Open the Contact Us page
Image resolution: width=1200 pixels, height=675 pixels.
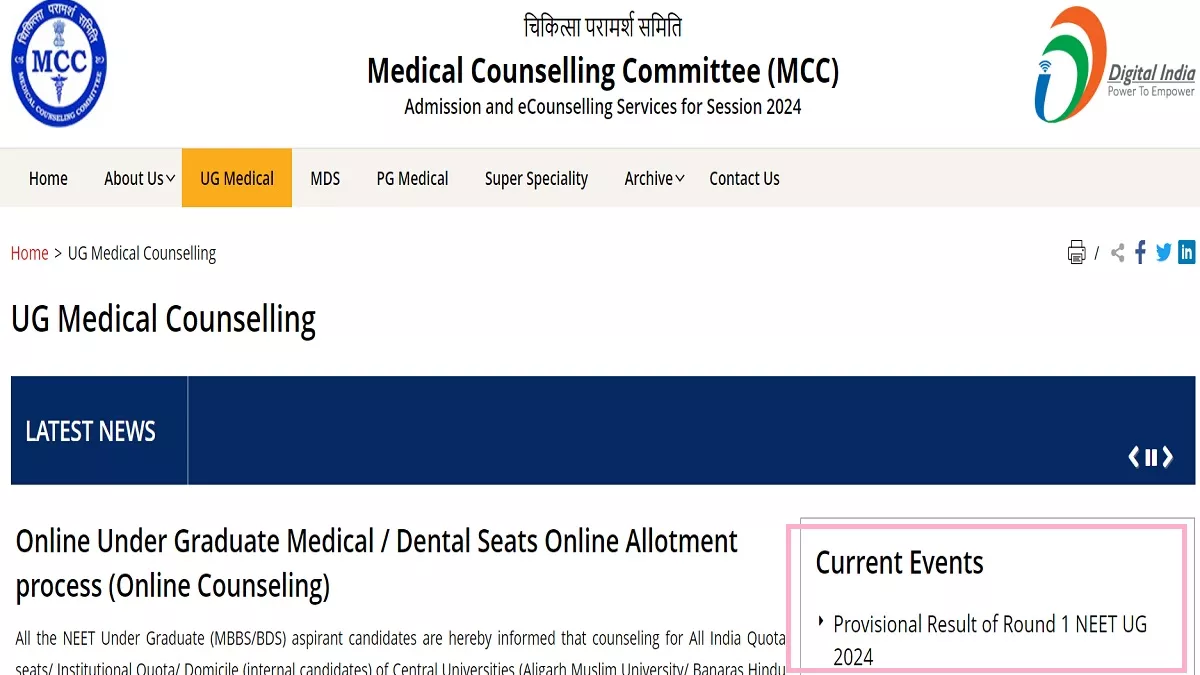click(744, 178)
